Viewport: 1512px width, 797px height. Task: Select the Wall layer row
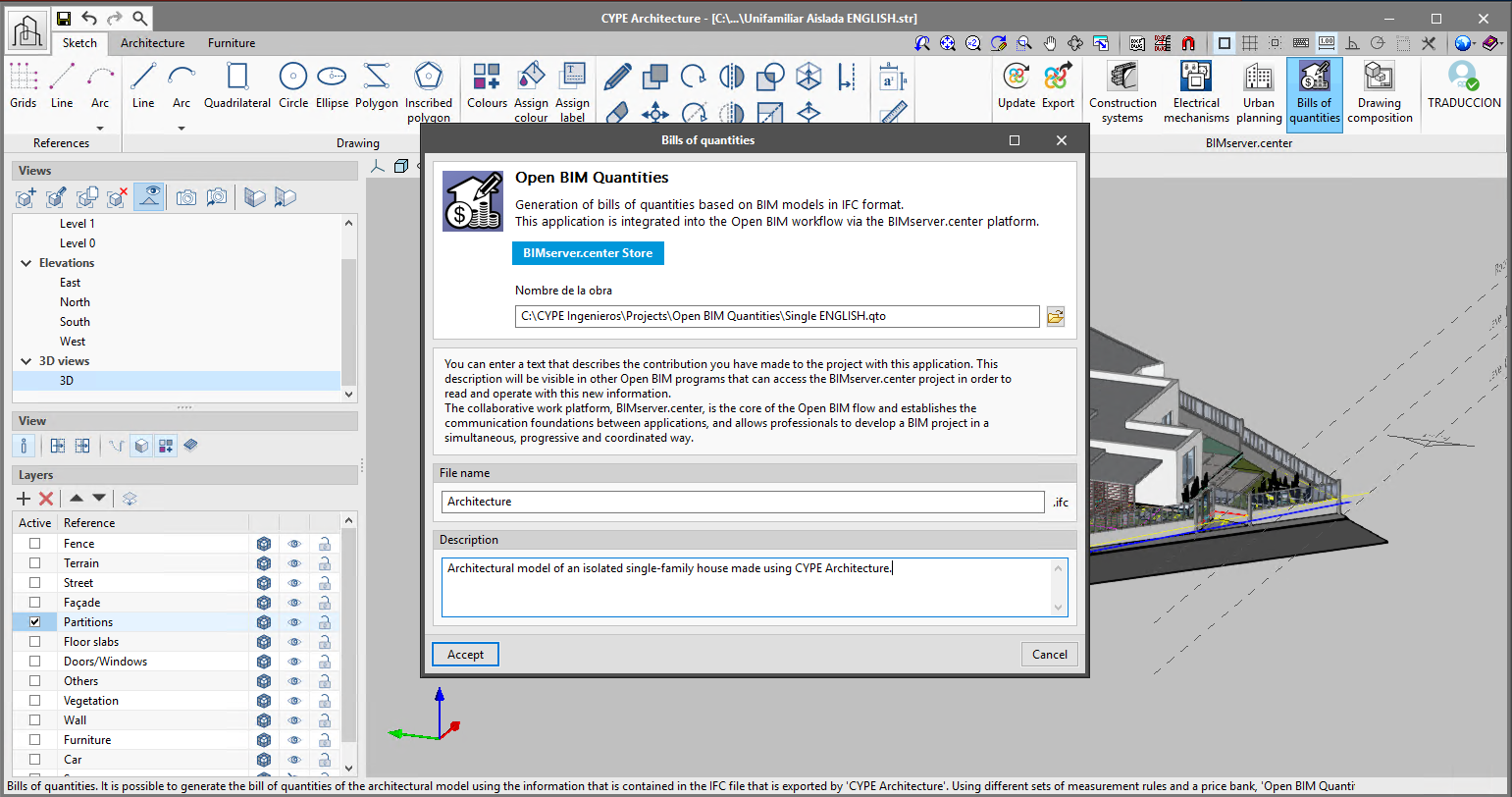tap(177, 720)
